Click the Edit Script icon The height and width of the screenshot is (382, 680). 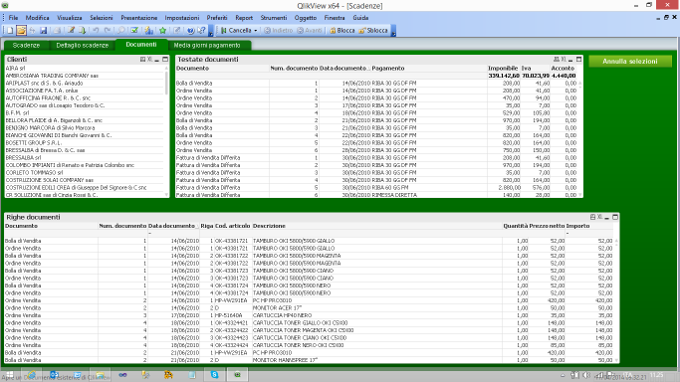(x=71, y=31)
